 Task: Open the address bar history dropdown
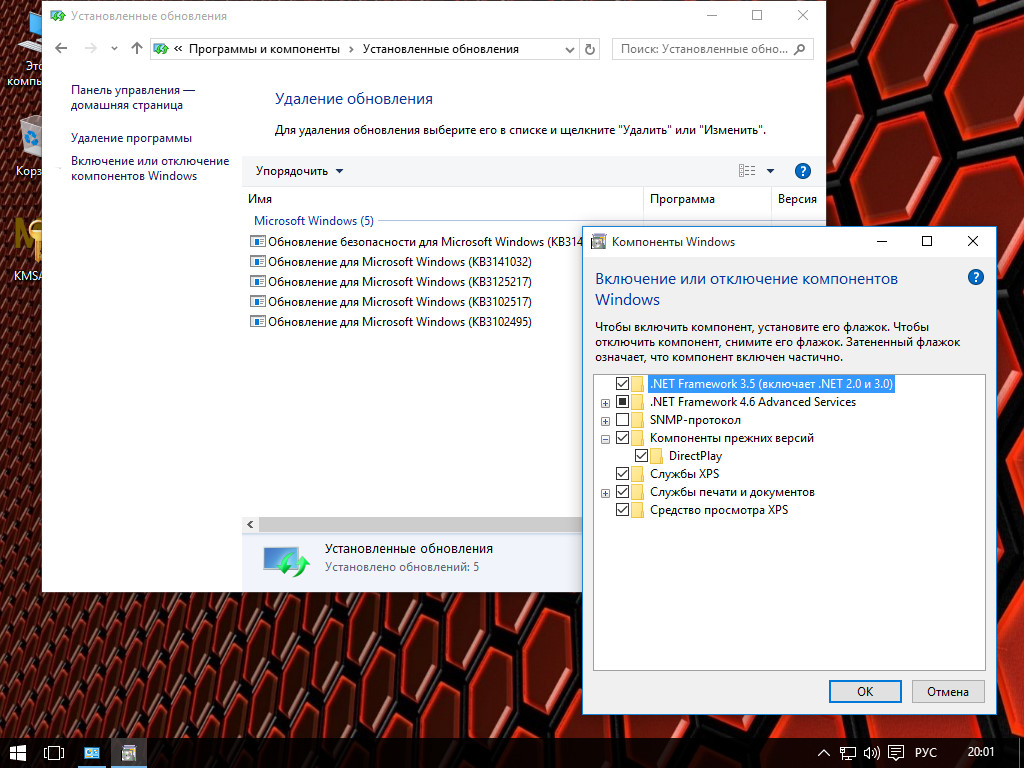[x=569, y=50]
